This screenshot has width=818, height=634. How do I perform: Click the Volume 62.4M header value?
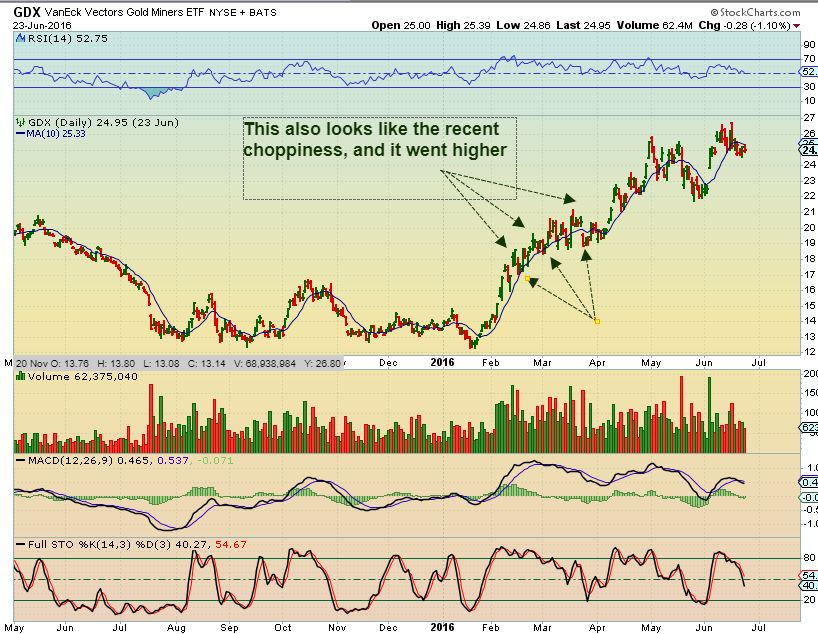(x=654, y=25)
